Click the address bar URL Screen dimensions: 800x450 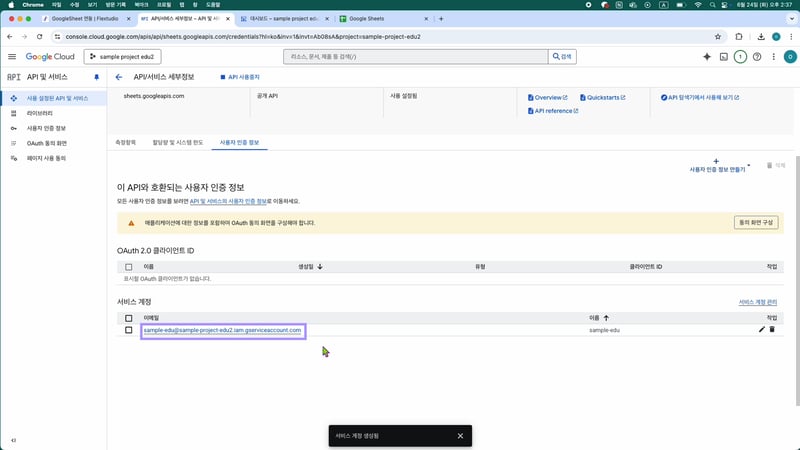pos(243,37)
